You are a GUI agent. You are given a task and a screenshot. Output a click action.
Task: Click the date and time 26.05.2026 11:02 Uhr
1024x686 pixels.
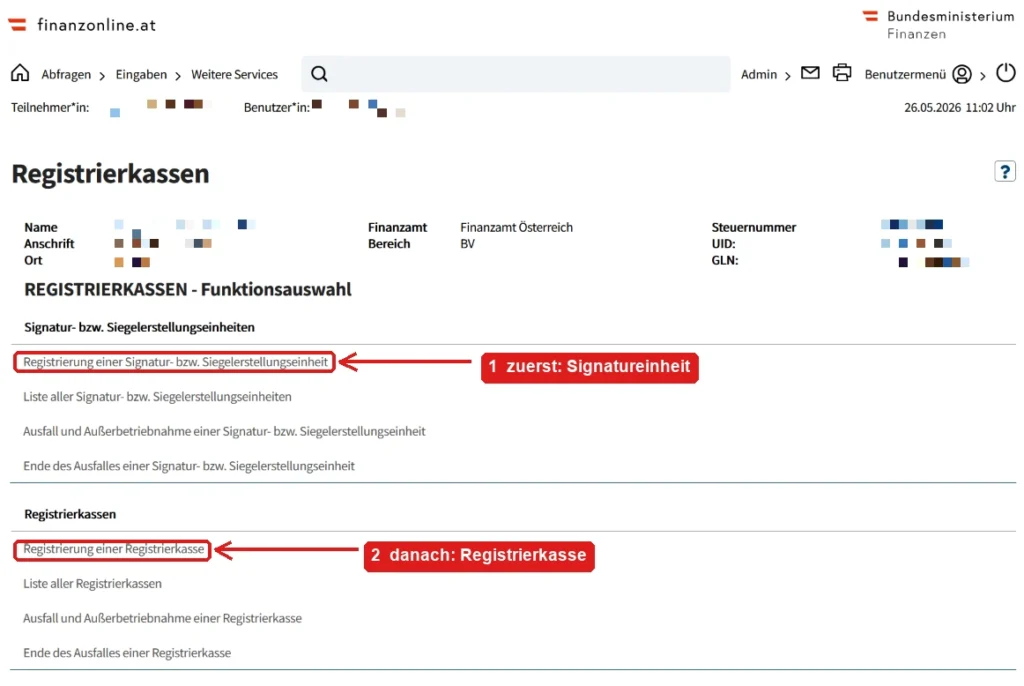pyautogui.click(x=959, y=107)
